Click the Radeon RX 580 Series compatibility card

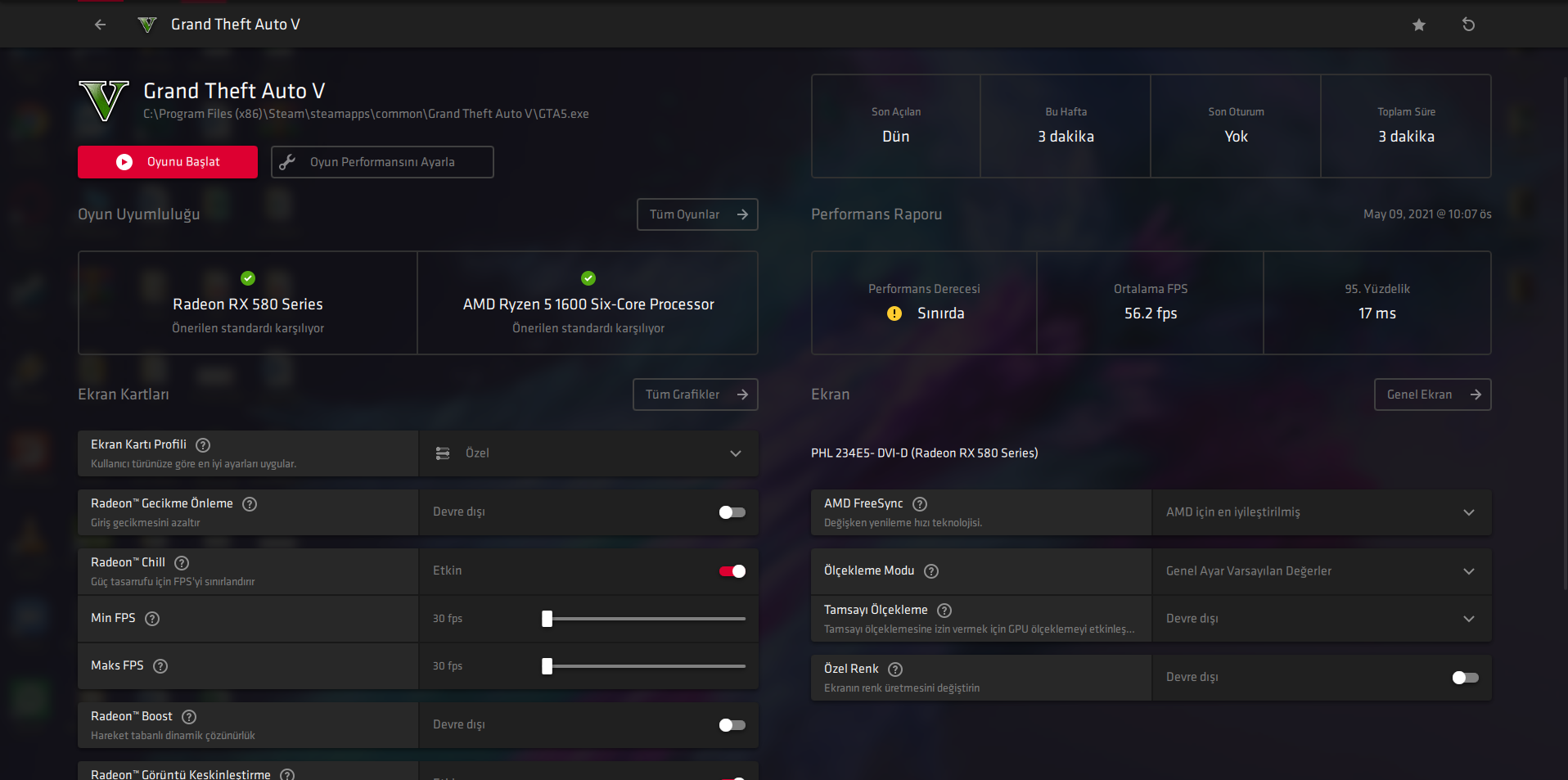click(248, 303)
